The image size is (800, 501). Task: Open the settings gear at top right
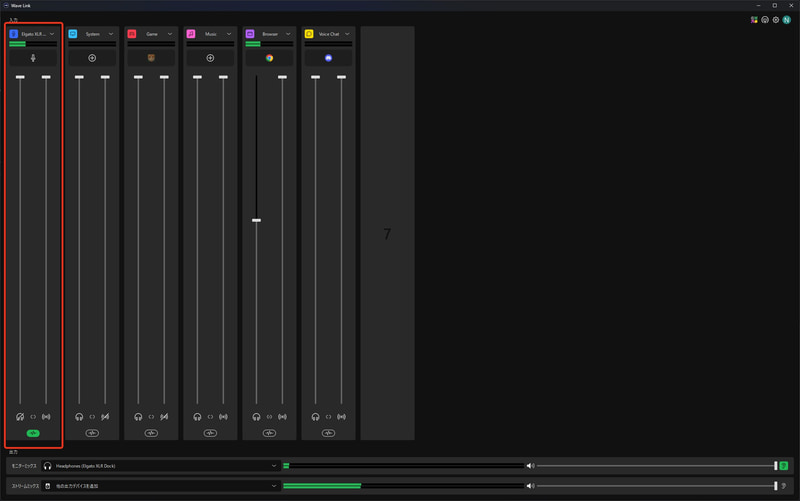pos(776,20)
